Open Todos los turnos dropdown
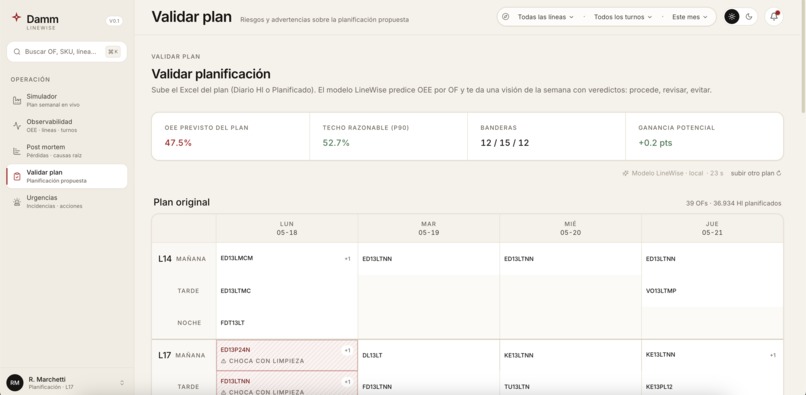The image size is (806, 395). tap(623, 17)
